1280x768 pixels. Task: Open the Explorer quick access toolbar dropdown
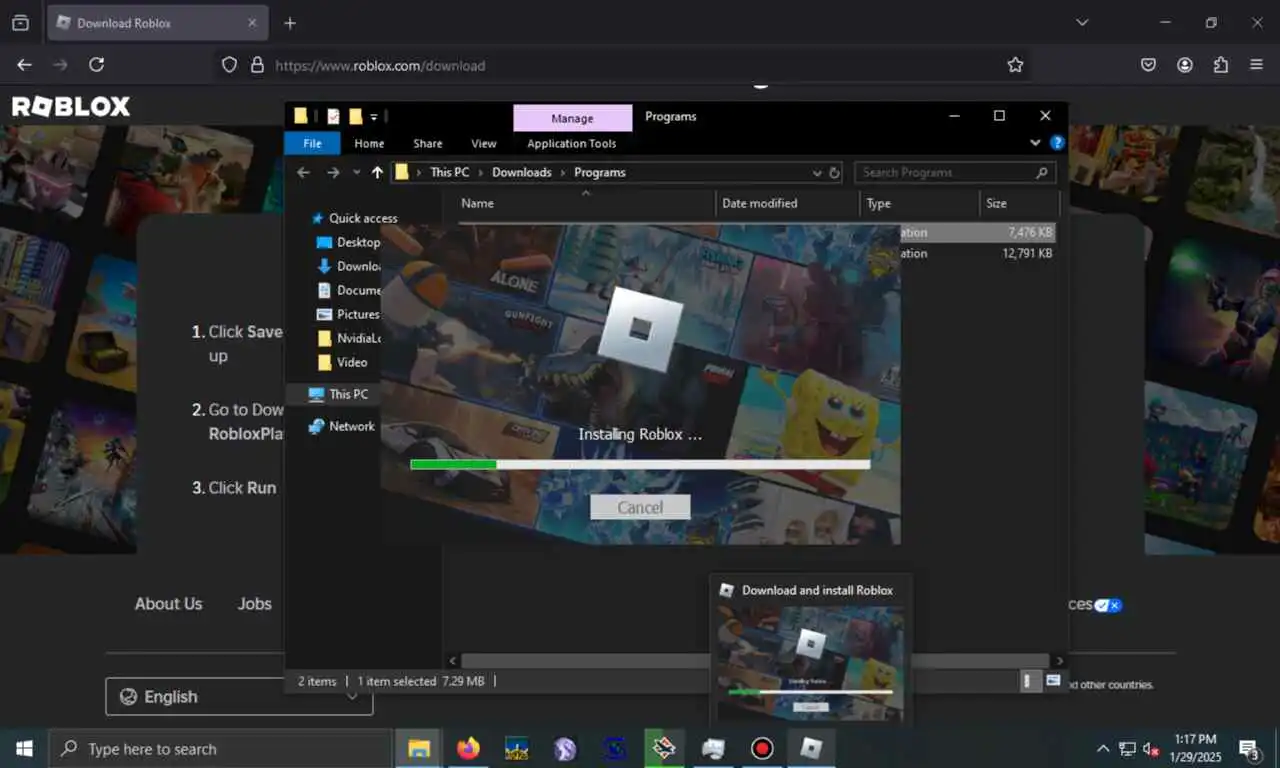point(374,117)
